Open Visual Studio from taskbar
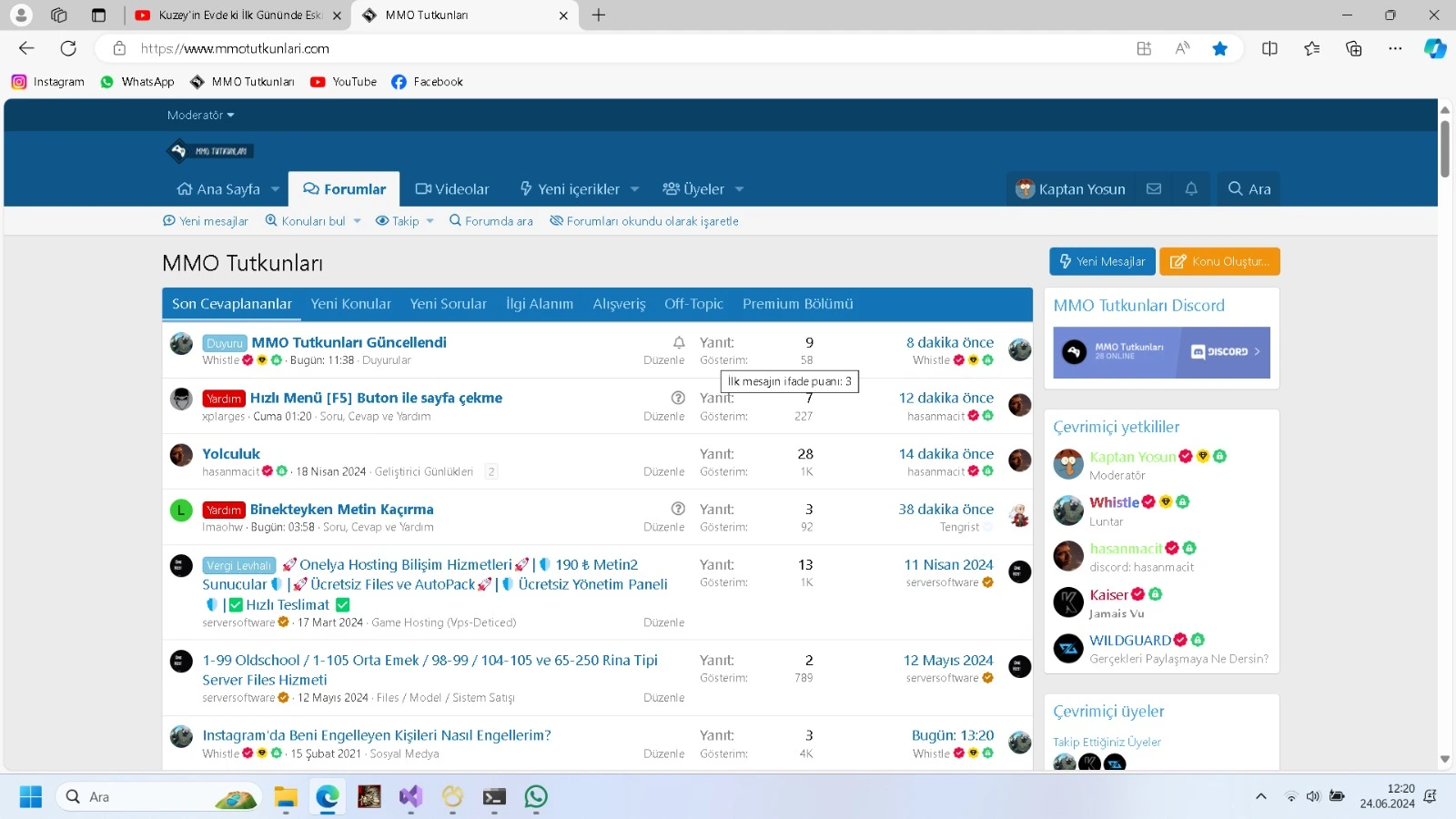 [410, 797]
